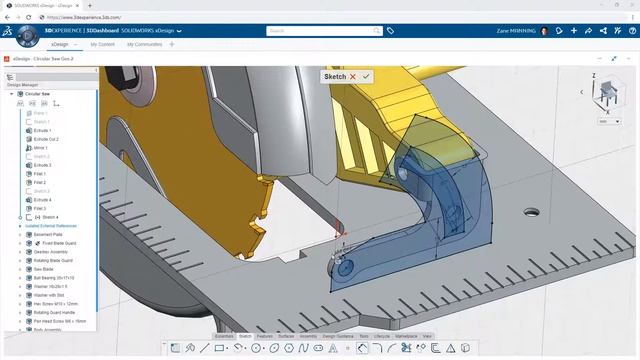The height and width of the screenshot is (360, 640).
Task: Expand the Saw Blade node
Action: [20, 269]
